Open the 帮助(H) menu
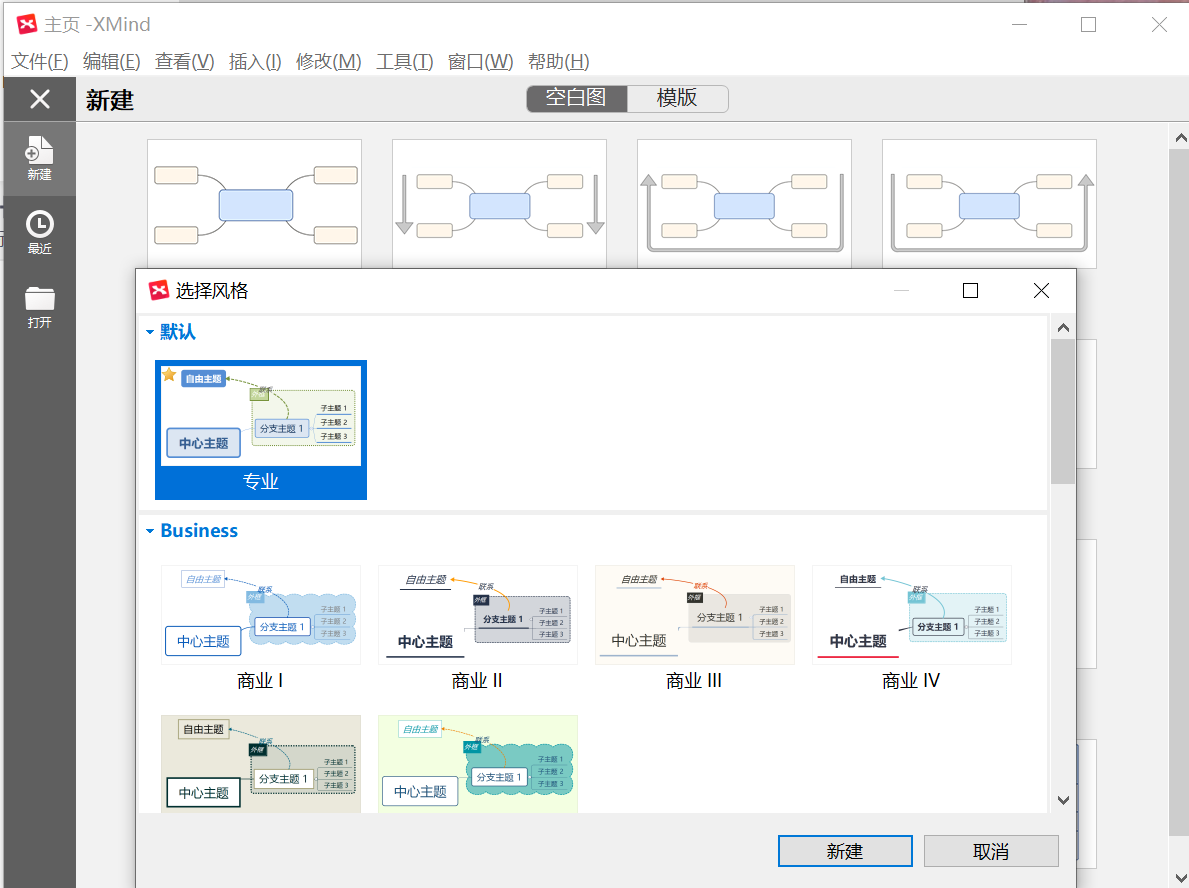Image resolution: width=1189 pixels, height=888 pixels. pyautogui.click(x=558, y=61)
